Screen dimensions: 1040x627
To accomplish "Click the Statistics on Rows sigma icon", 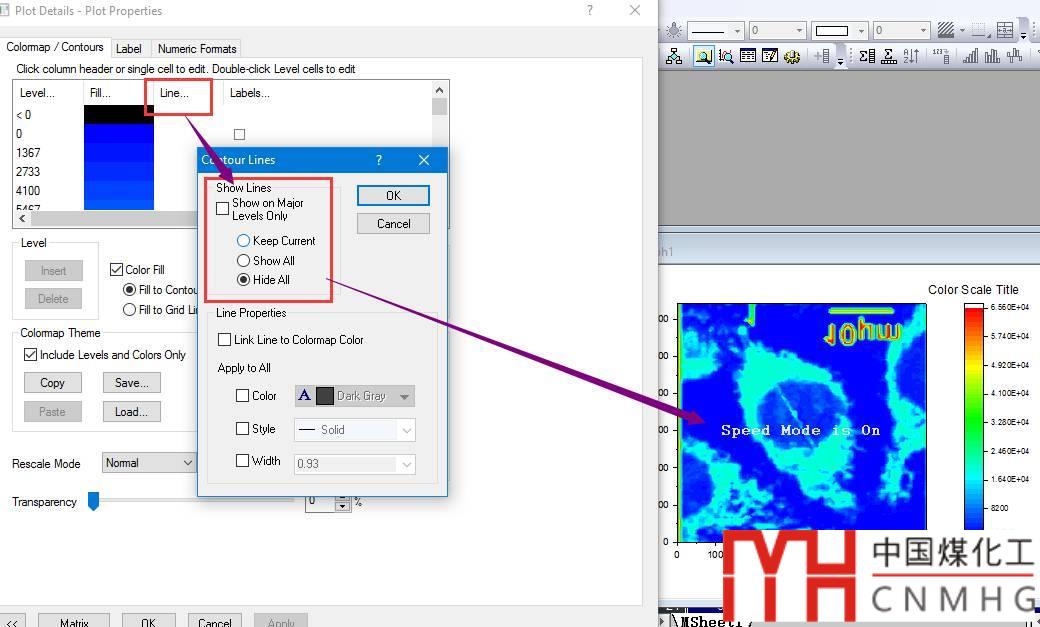I will [x=888, y=57].
